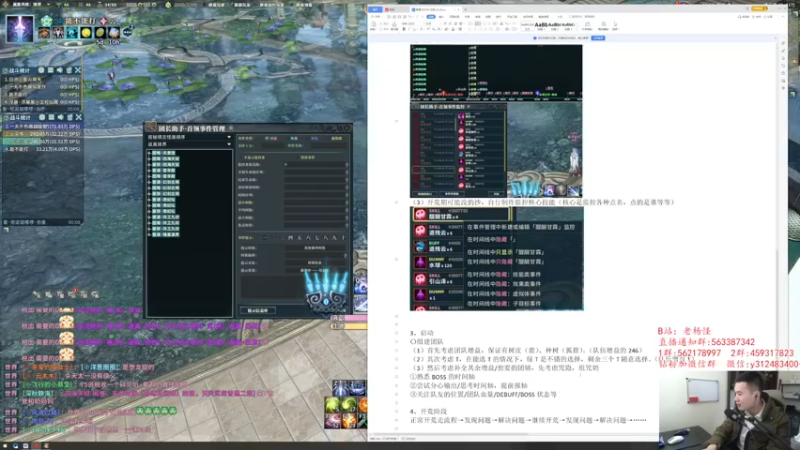Click the skill list image in the document

pos(496,258)
